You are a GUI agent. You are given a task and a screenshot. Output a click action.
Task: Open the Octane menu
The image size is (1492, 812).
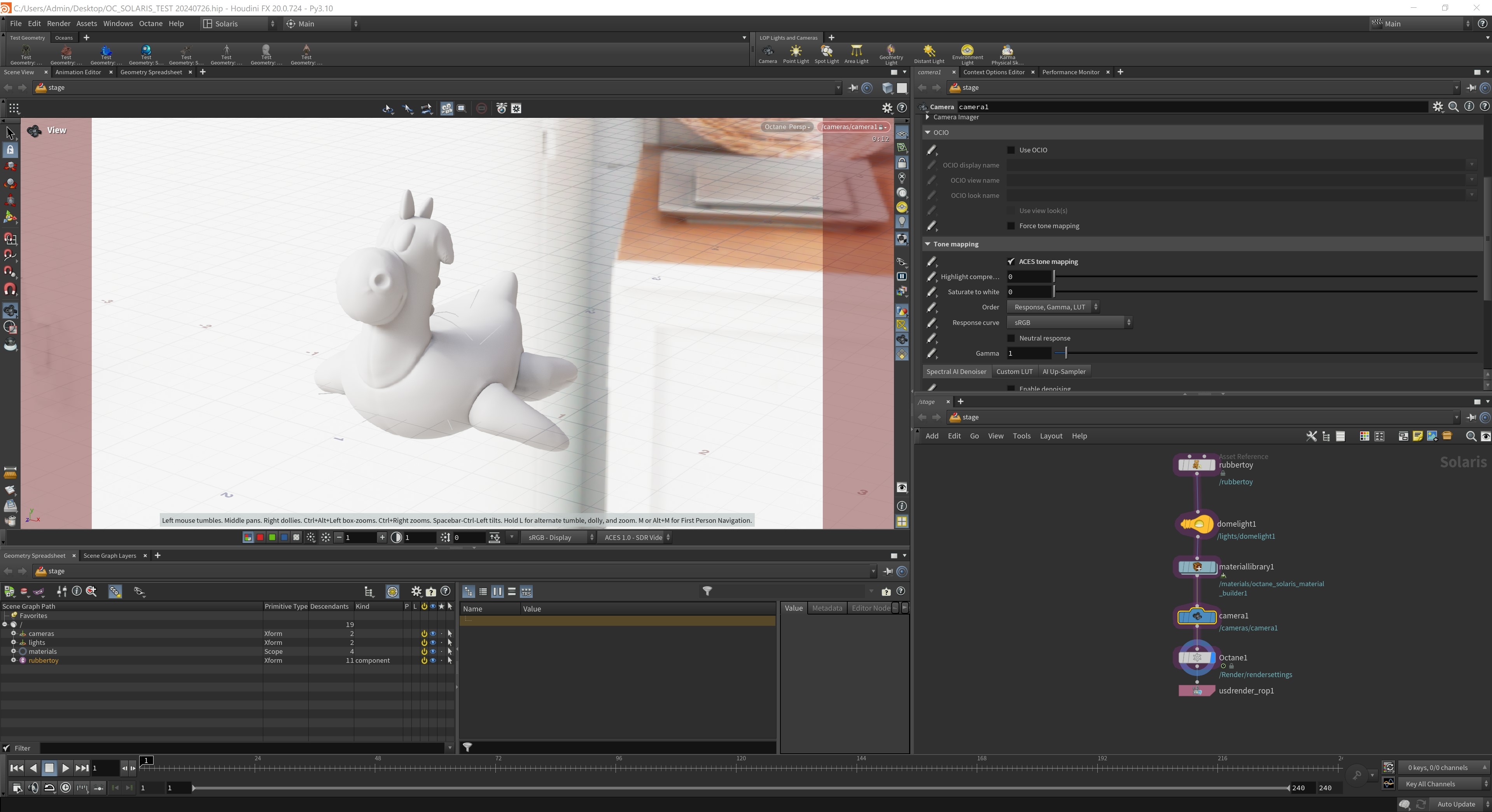150,24
